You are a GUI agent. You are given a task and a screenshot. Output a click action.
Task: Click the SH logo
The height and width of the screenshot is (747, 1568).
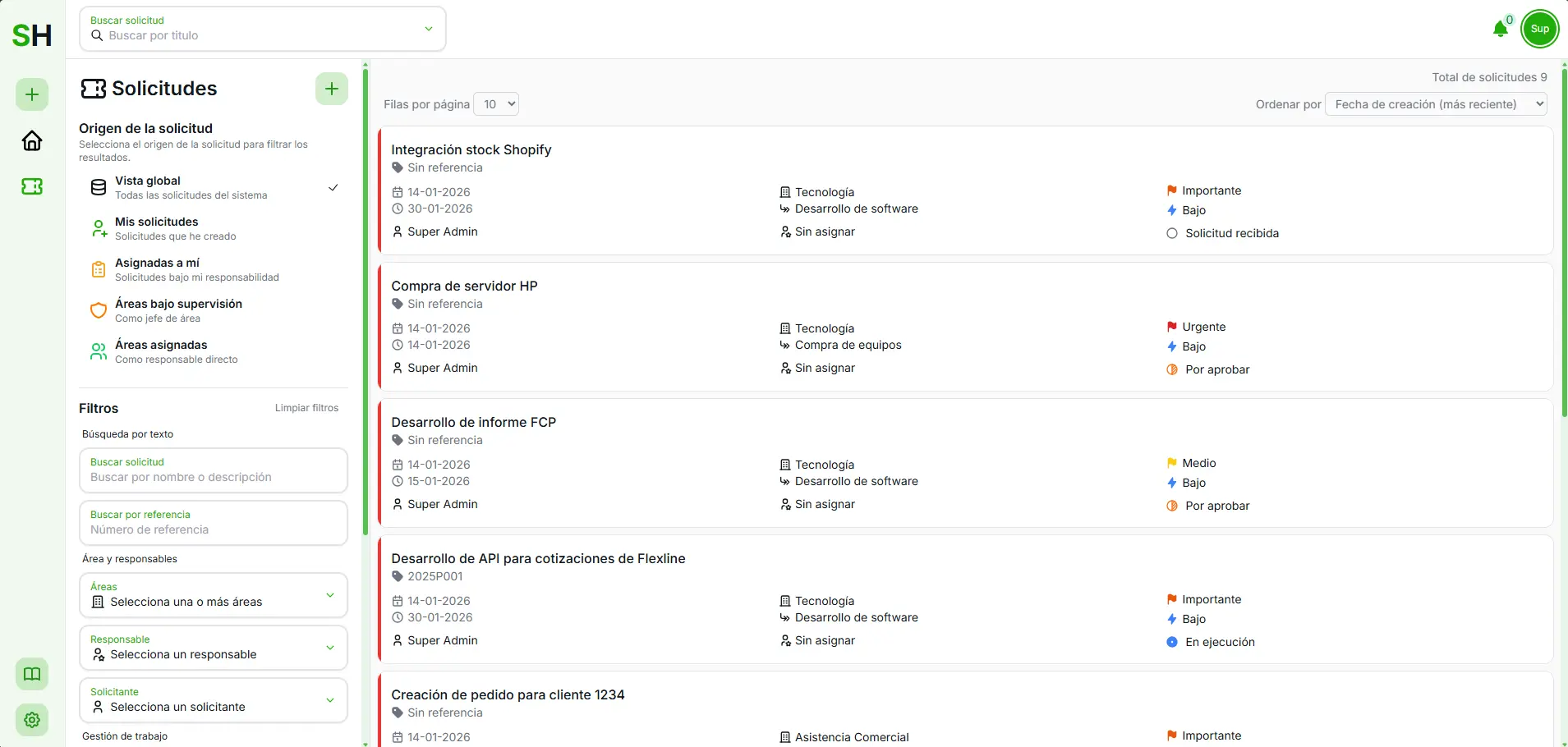32,35
